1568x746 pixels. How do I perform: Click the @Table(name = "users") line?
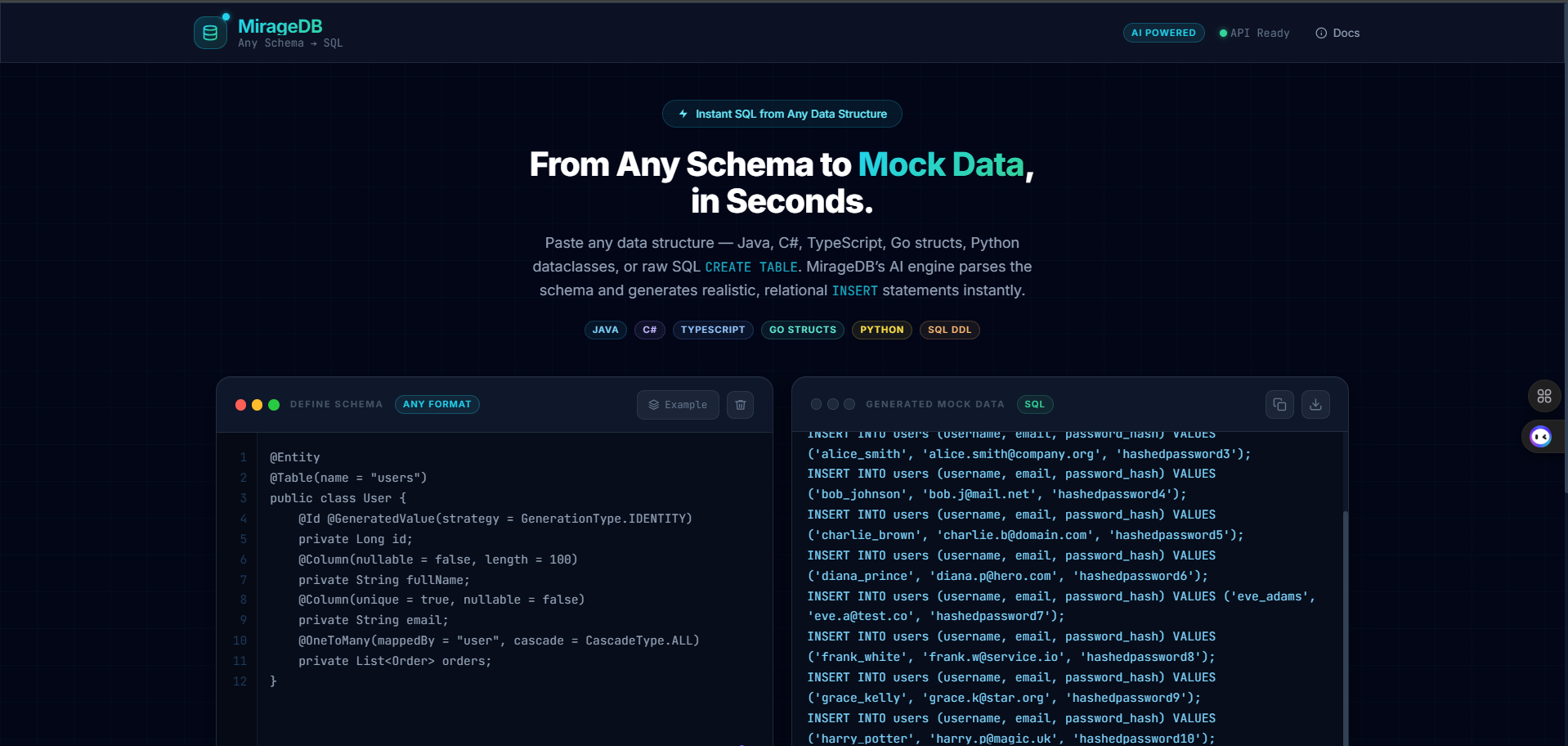(x=348, y=478)
